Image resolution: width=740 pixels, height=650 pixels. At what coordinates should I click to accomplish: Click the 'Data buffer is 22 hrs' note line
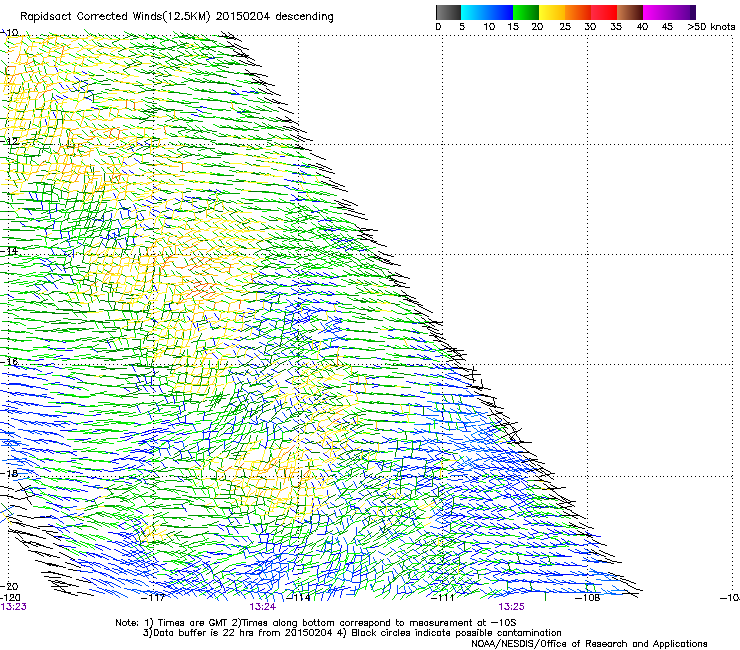pos(352,633)
